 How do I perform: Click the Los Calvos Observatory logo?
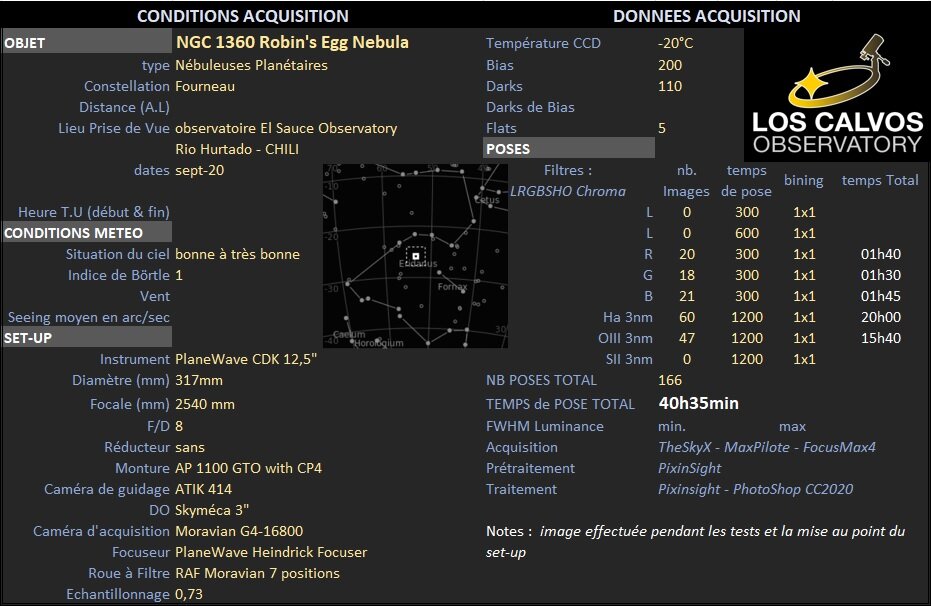click(837, 95)
